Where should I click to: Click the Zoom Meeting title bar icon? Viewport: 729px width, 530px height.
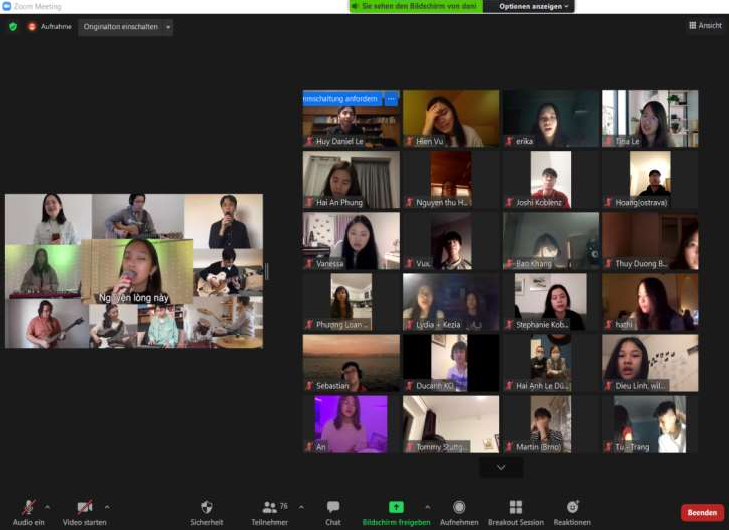tap(7, 6)
